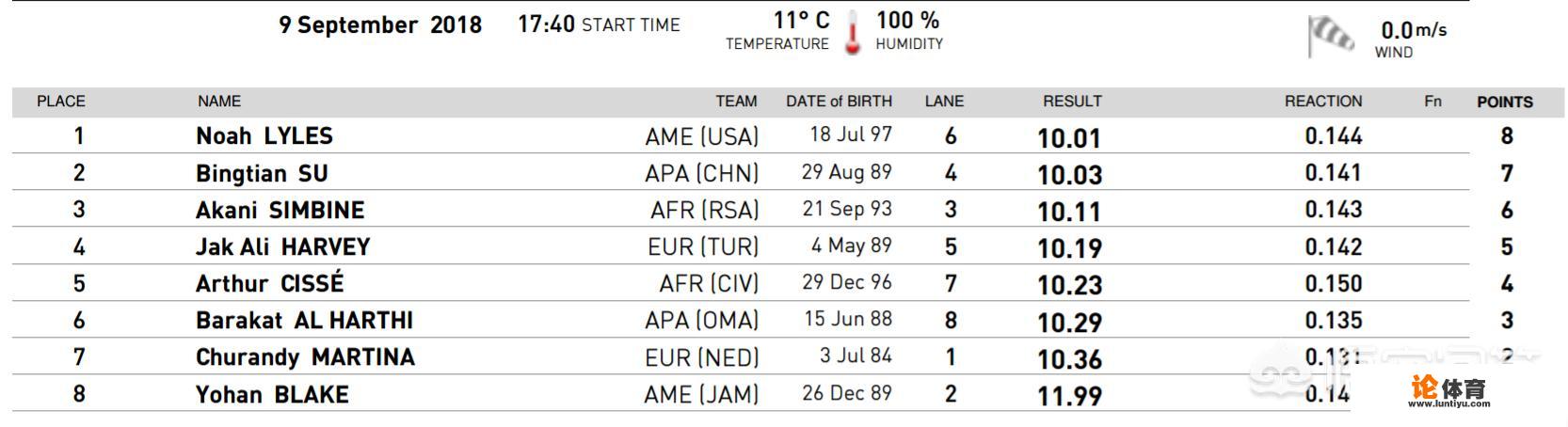
Task: Click Arthur CISSÉ's reaction time 0.150
Action: click(1333, 284)
